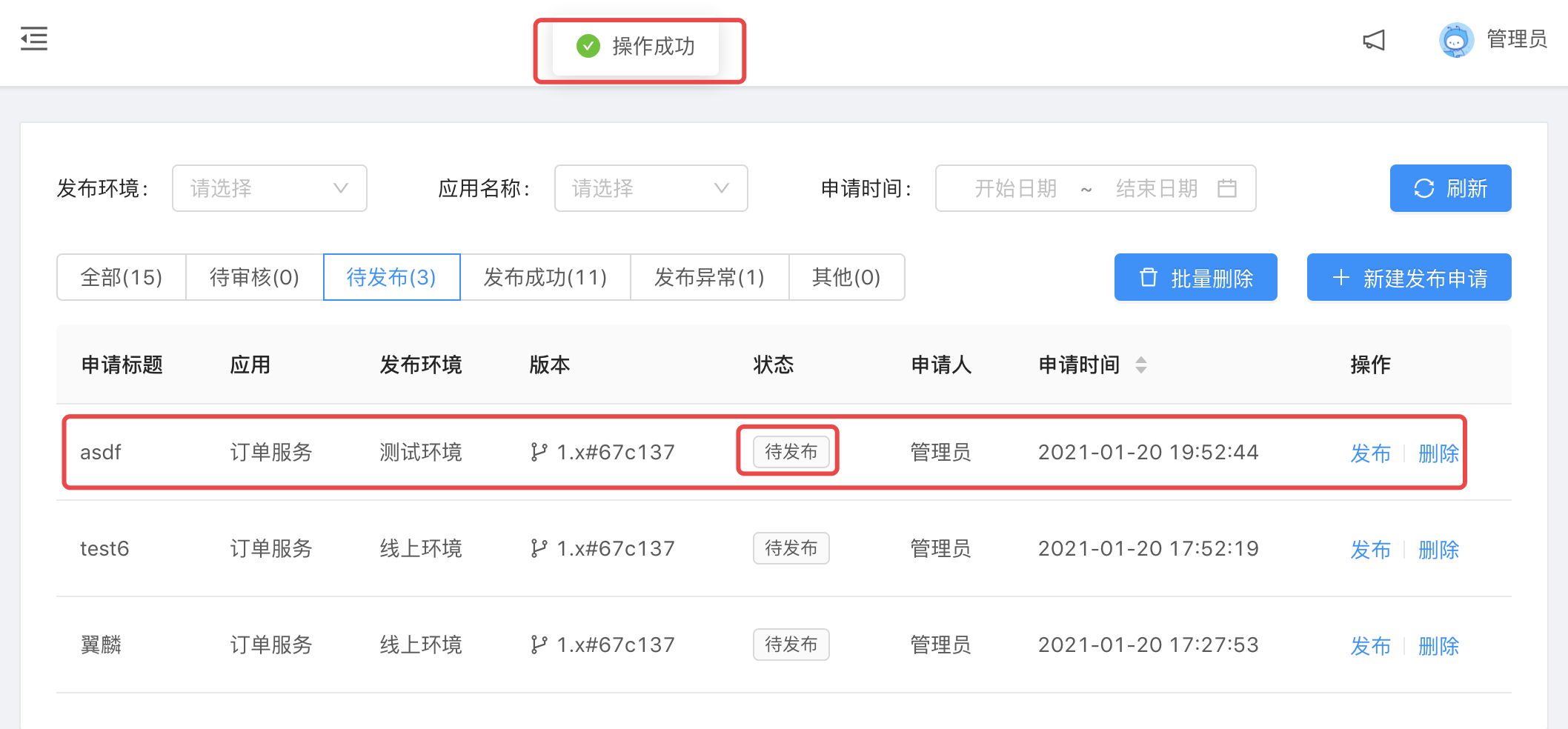Click the branch icon in 翼麟 row
The height and width of the screenshot is (729, 1568).
539,645
